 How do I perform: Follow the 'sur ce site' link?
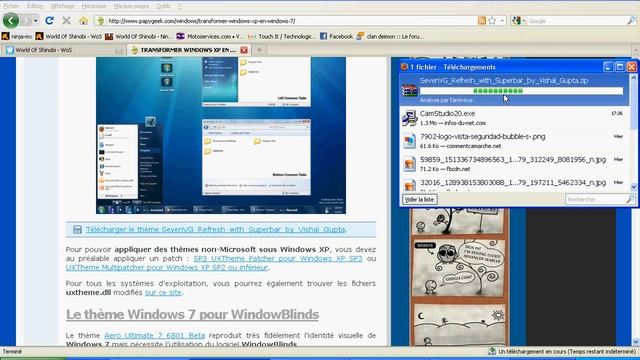point(163,293)
